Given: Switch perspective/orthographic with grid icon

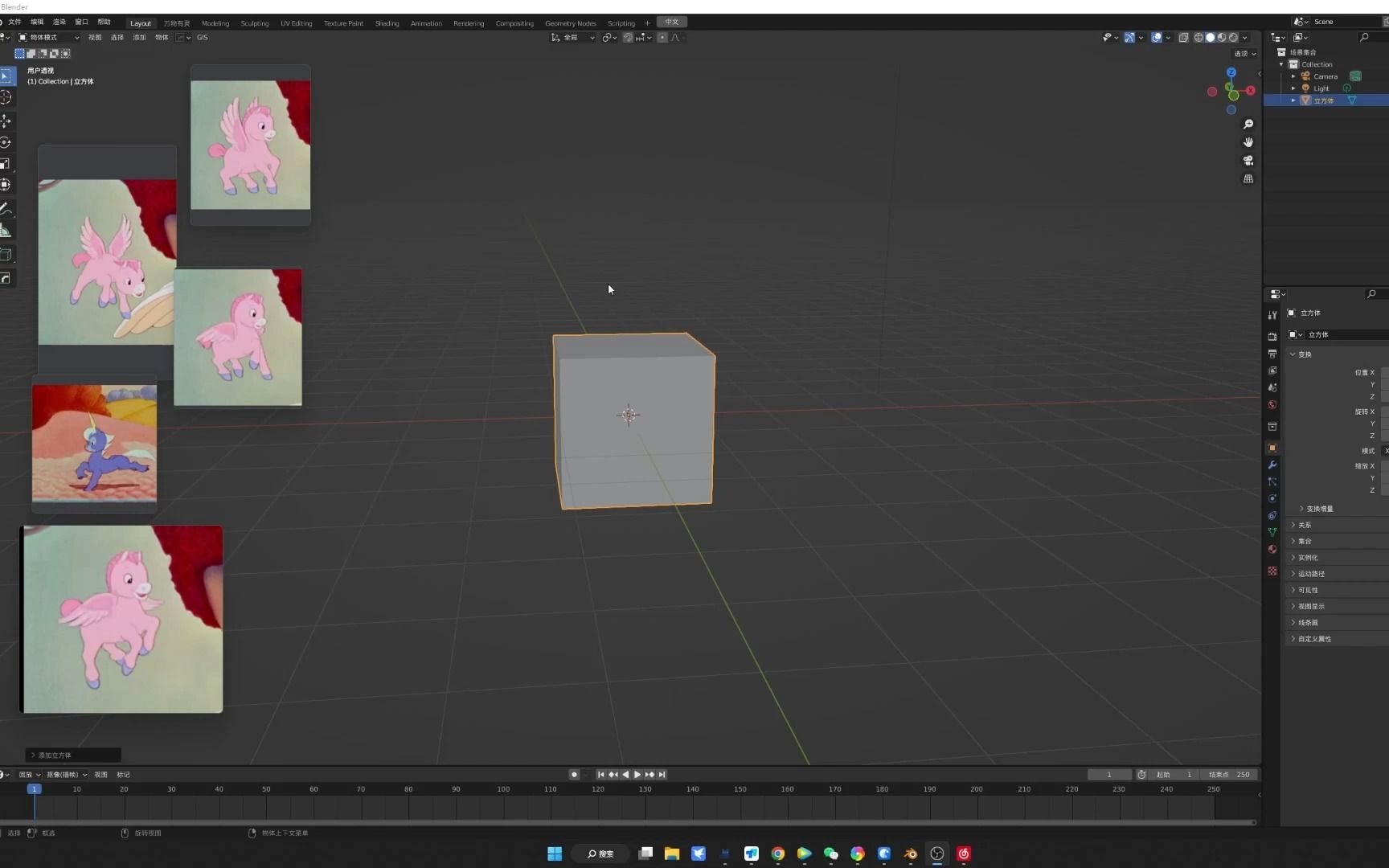Looking at the screenshot, I should [x=1248, y=178].
